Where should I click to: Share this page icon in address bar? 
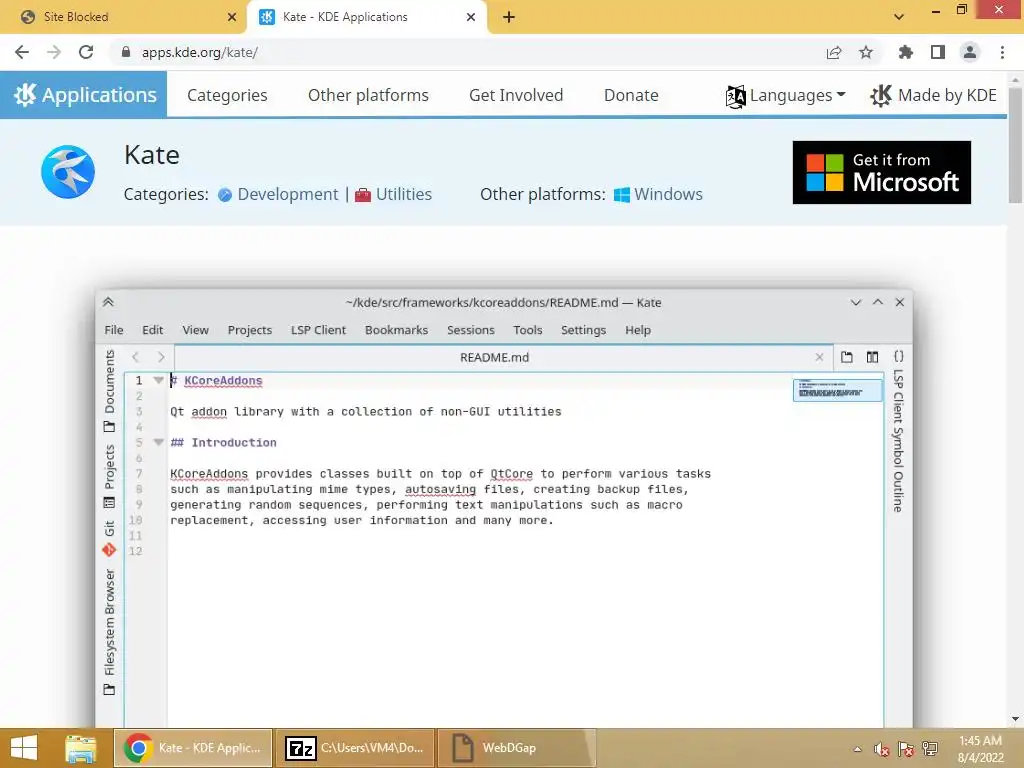click(x=834, y=52)
